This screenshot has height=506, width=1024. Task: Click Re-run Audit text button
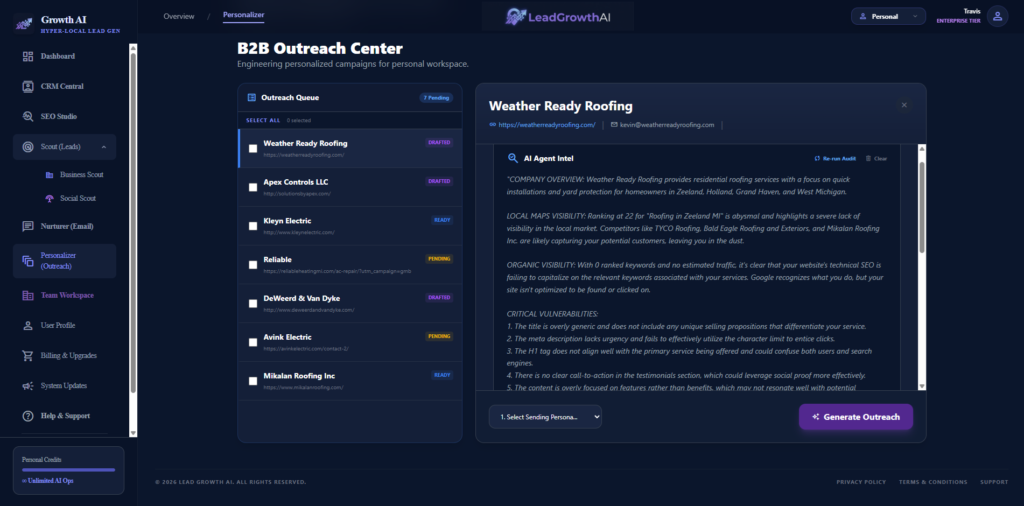coord(839,159)
